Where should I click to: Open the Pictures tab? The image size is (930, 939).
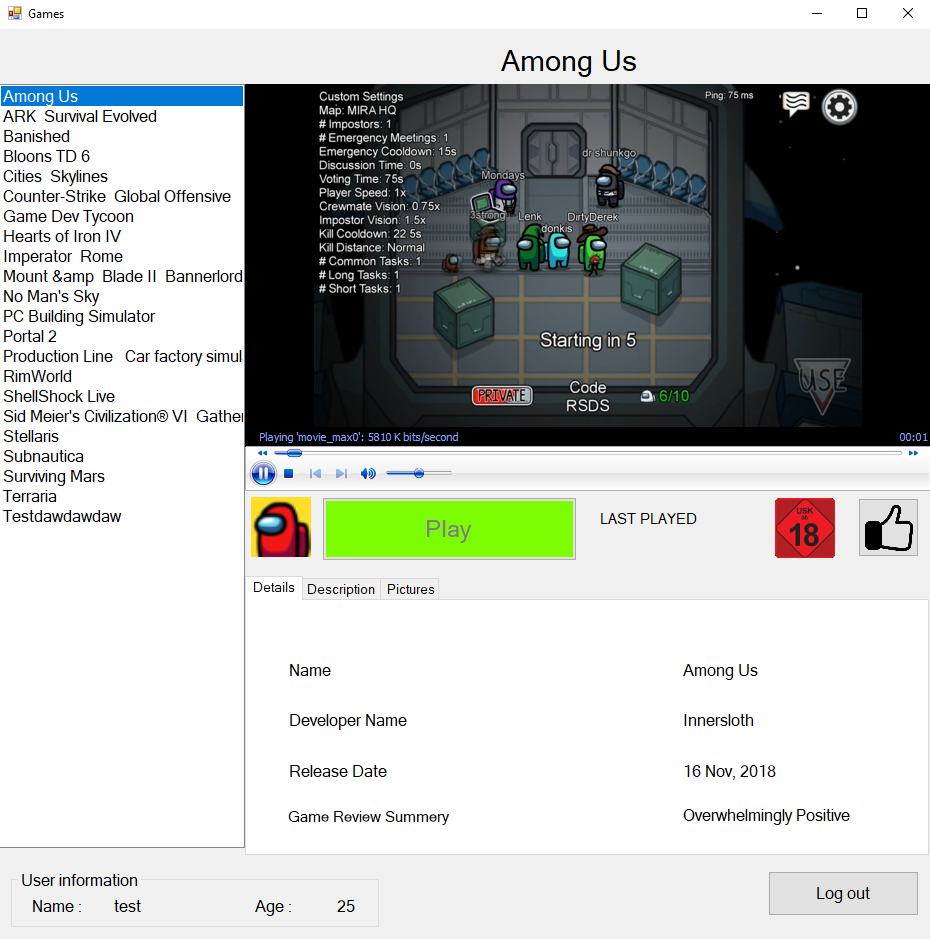click(x=410, y=589)
